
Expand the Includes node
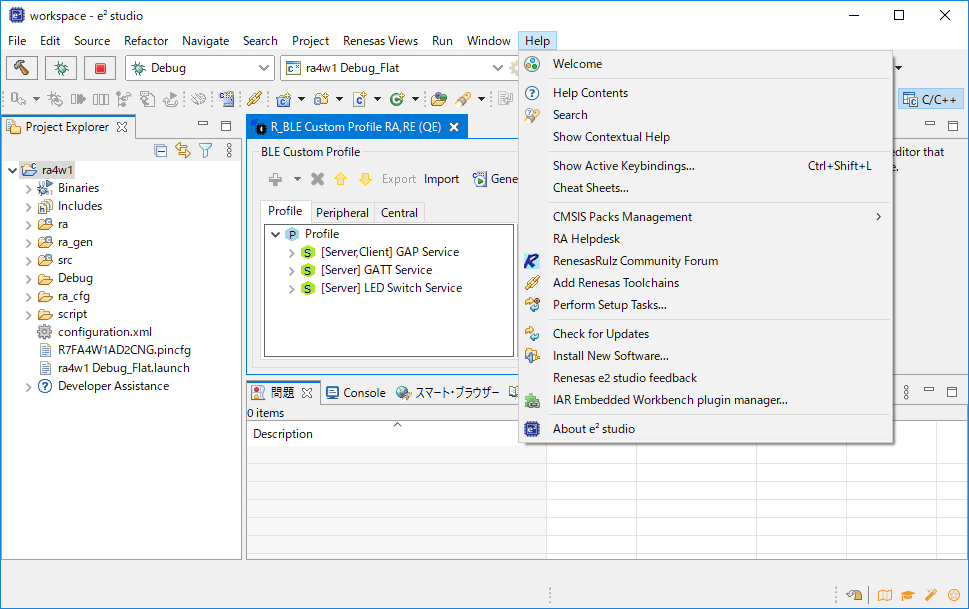click(x=28, y=207)
